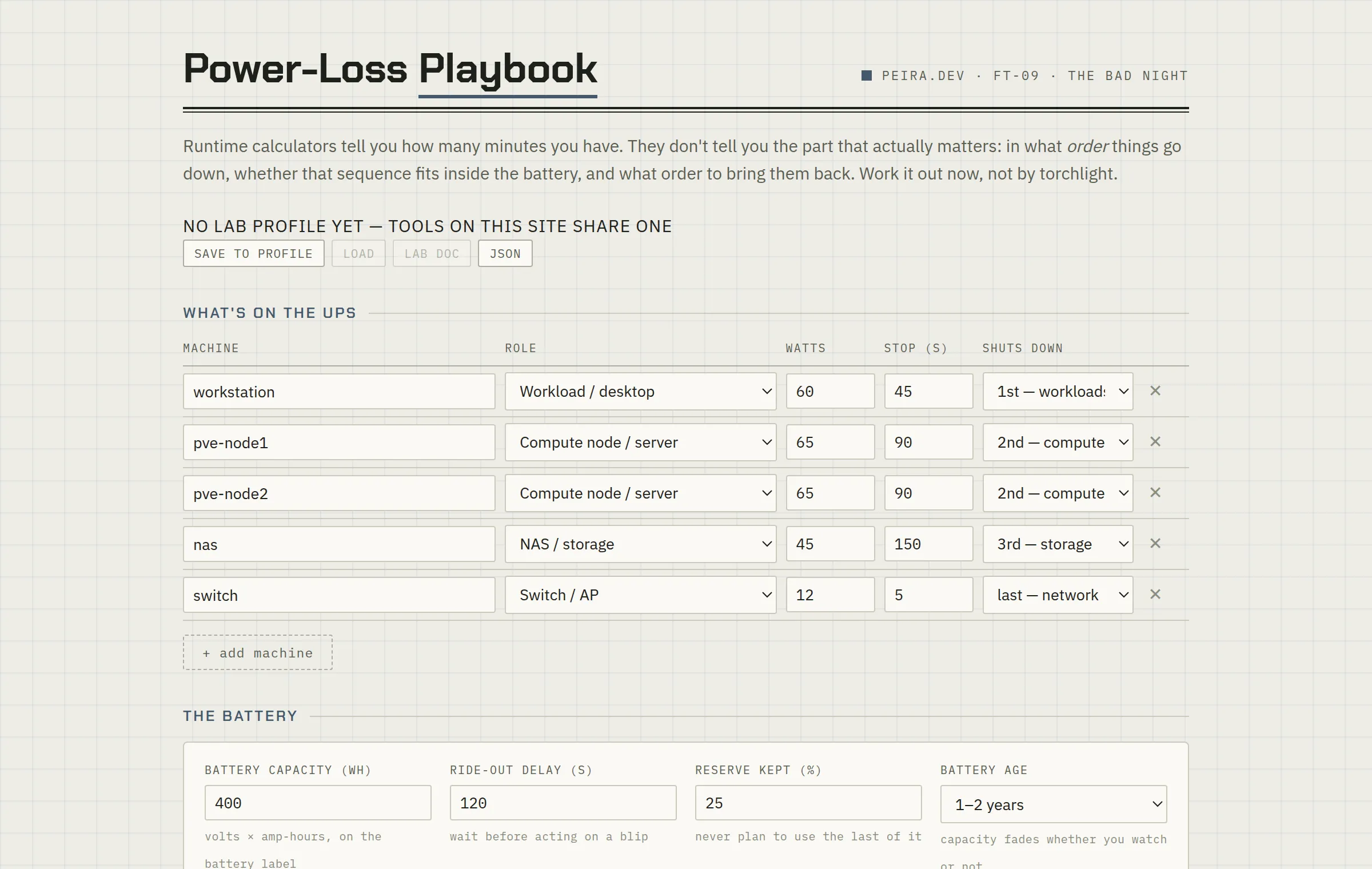Open the '3rd — storage' shutdown dropdown
This screenshot has height=869, width=1372.
(x=1058, y=544)
